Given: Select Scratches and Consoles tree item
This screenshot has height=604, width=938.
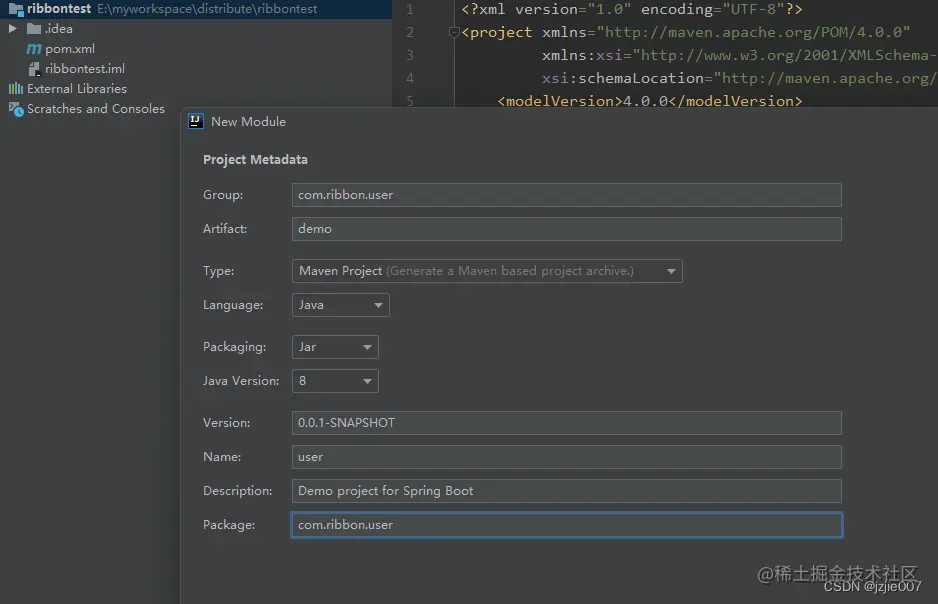Looking at the screenshot, I should click(x=96, y=109).
